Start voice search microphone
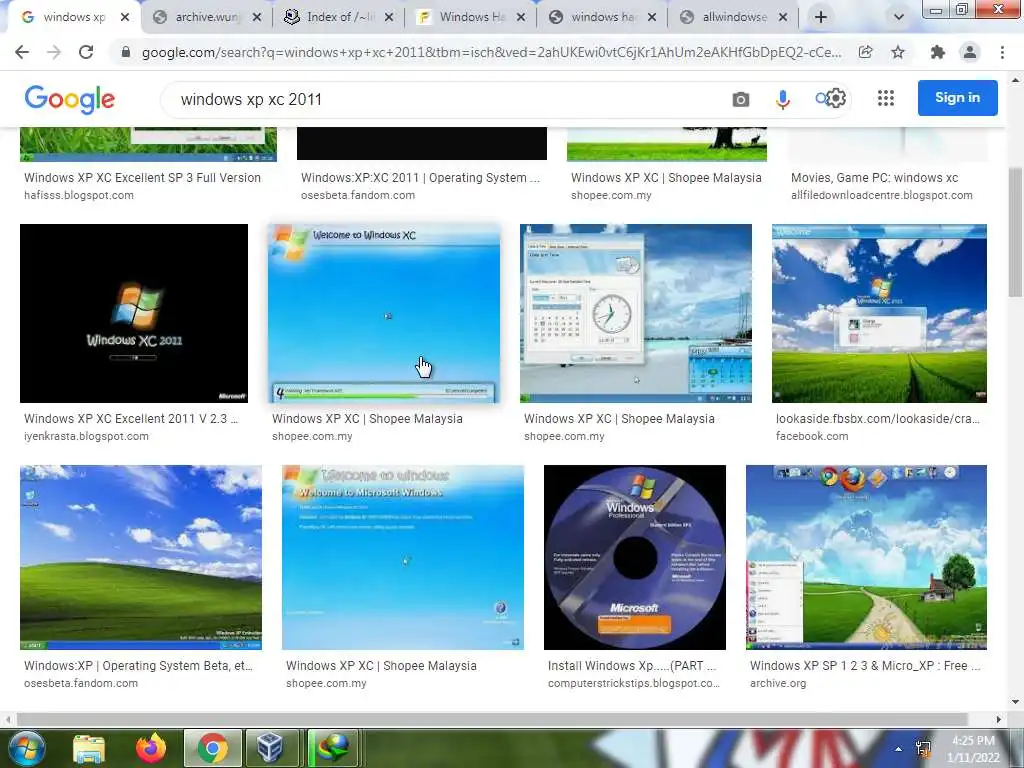Screen dimensions: 1024x768 coord(782,99)
